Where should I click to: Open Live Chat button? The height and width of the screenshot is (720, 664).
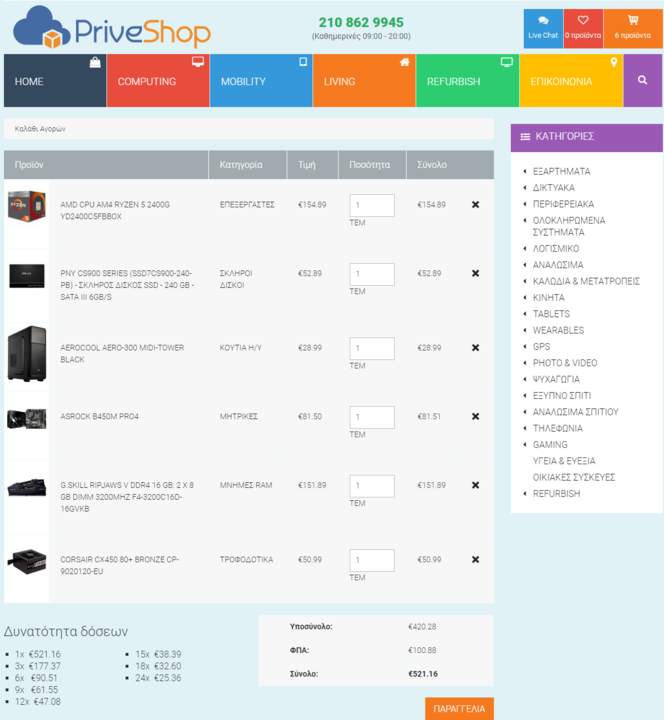point(543,28)
